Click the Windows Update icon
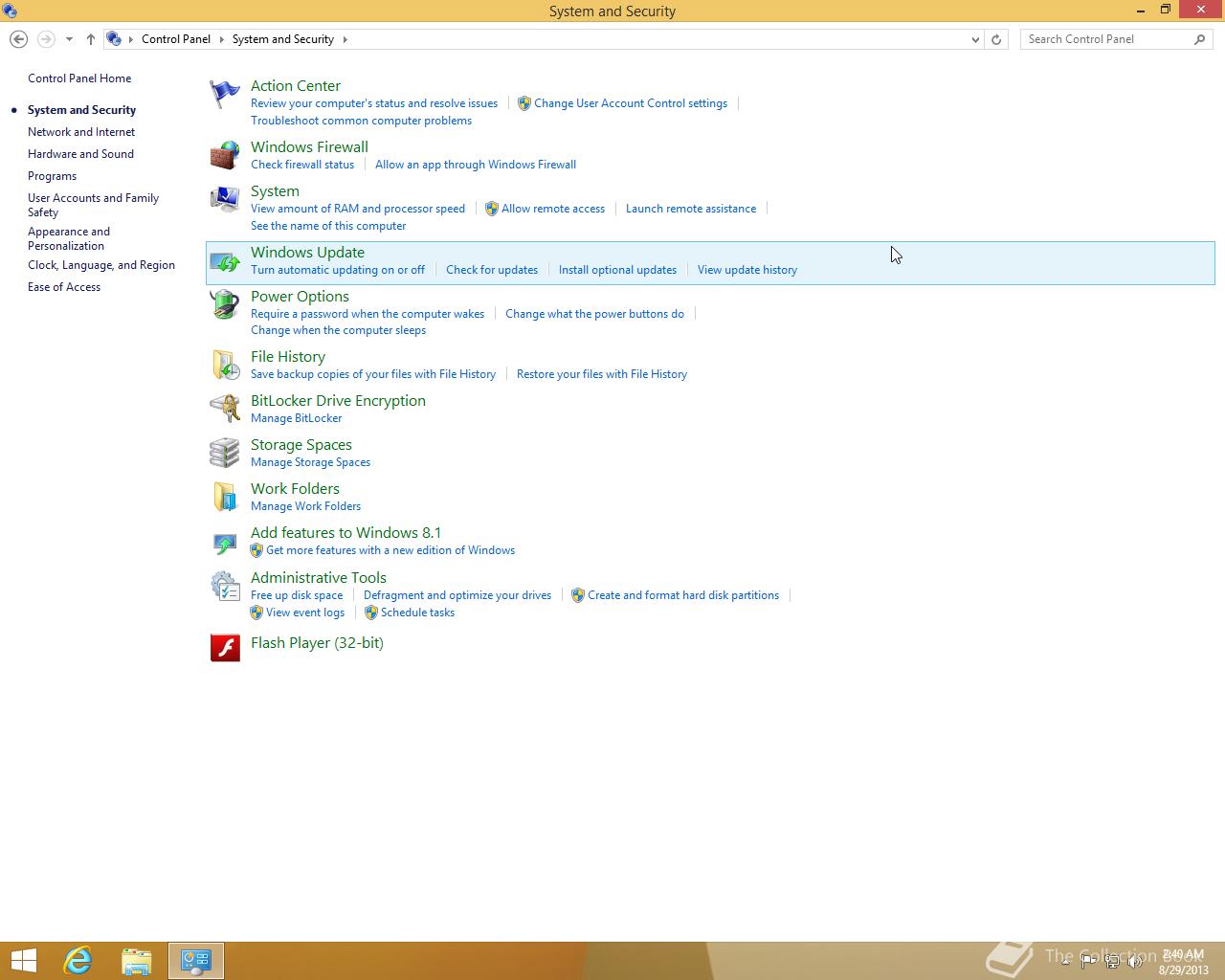Image resolution: width=1225 pixels, height=980 pixels. point(225,261)
